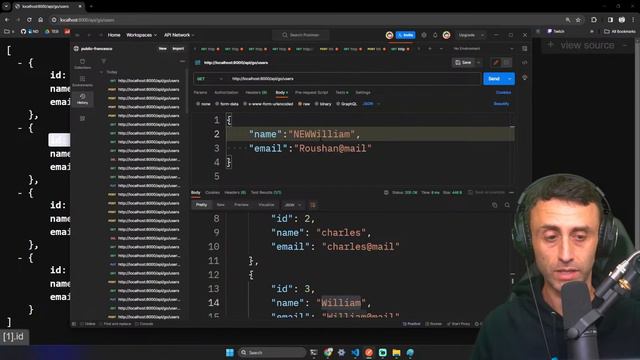The image size is (640, 360).
Task: Open the response Test Results tab
Action: [x=266, y=193]
